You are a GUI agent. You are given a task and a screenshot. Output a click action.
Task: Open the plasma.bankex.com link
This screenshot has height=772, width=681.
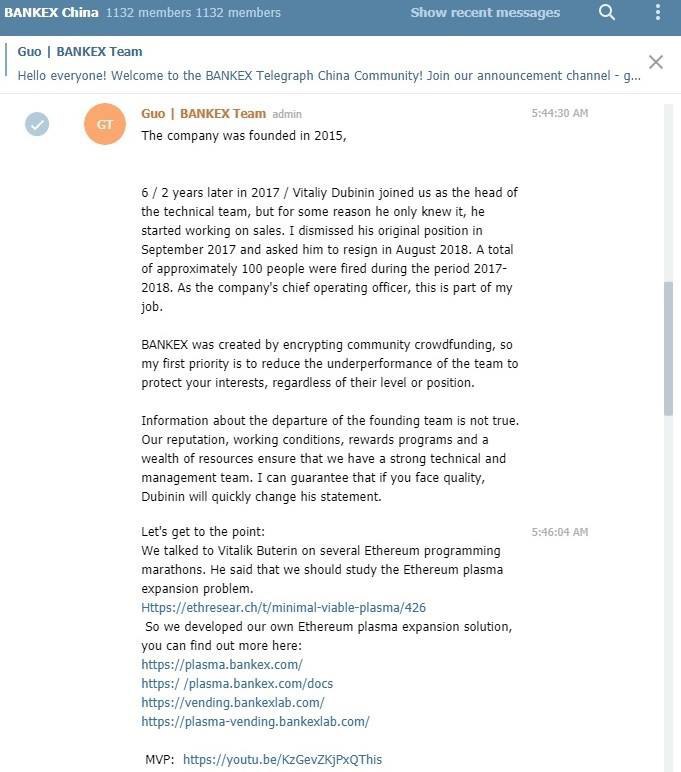222,664
